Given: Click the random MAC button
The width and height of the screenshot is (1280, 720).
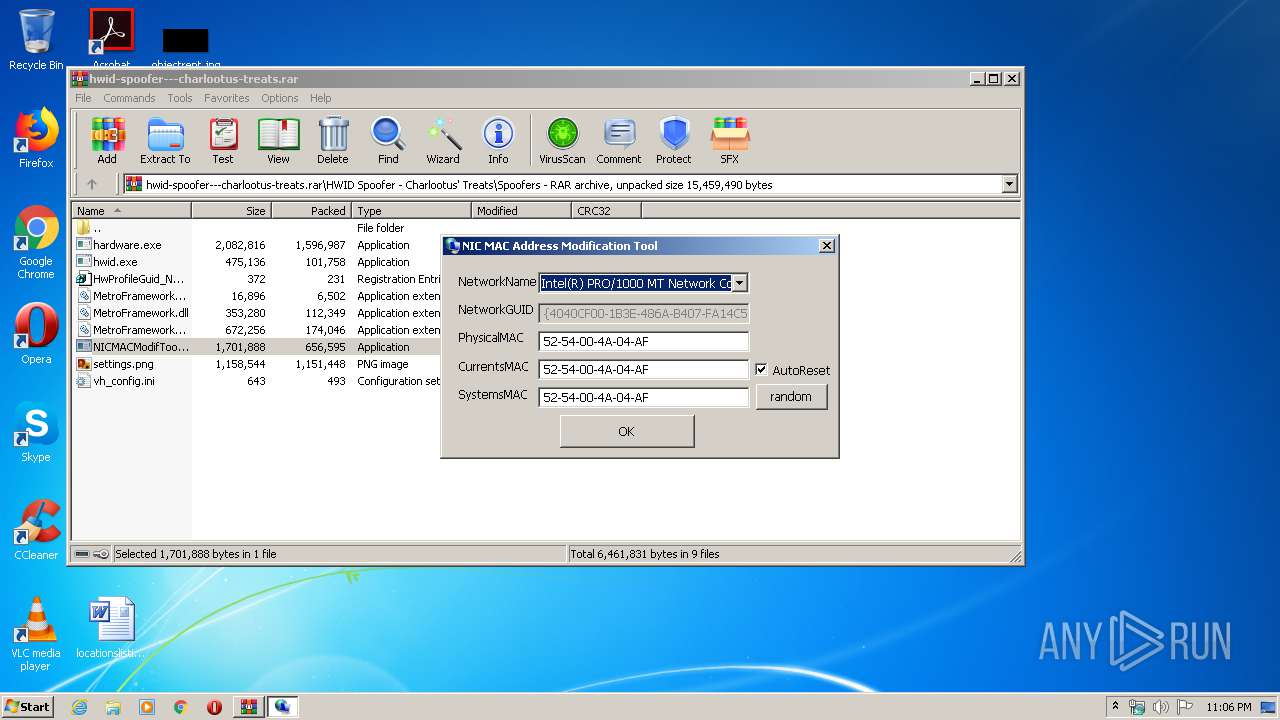Looking at the screenshot, I should tap(791, 396).
